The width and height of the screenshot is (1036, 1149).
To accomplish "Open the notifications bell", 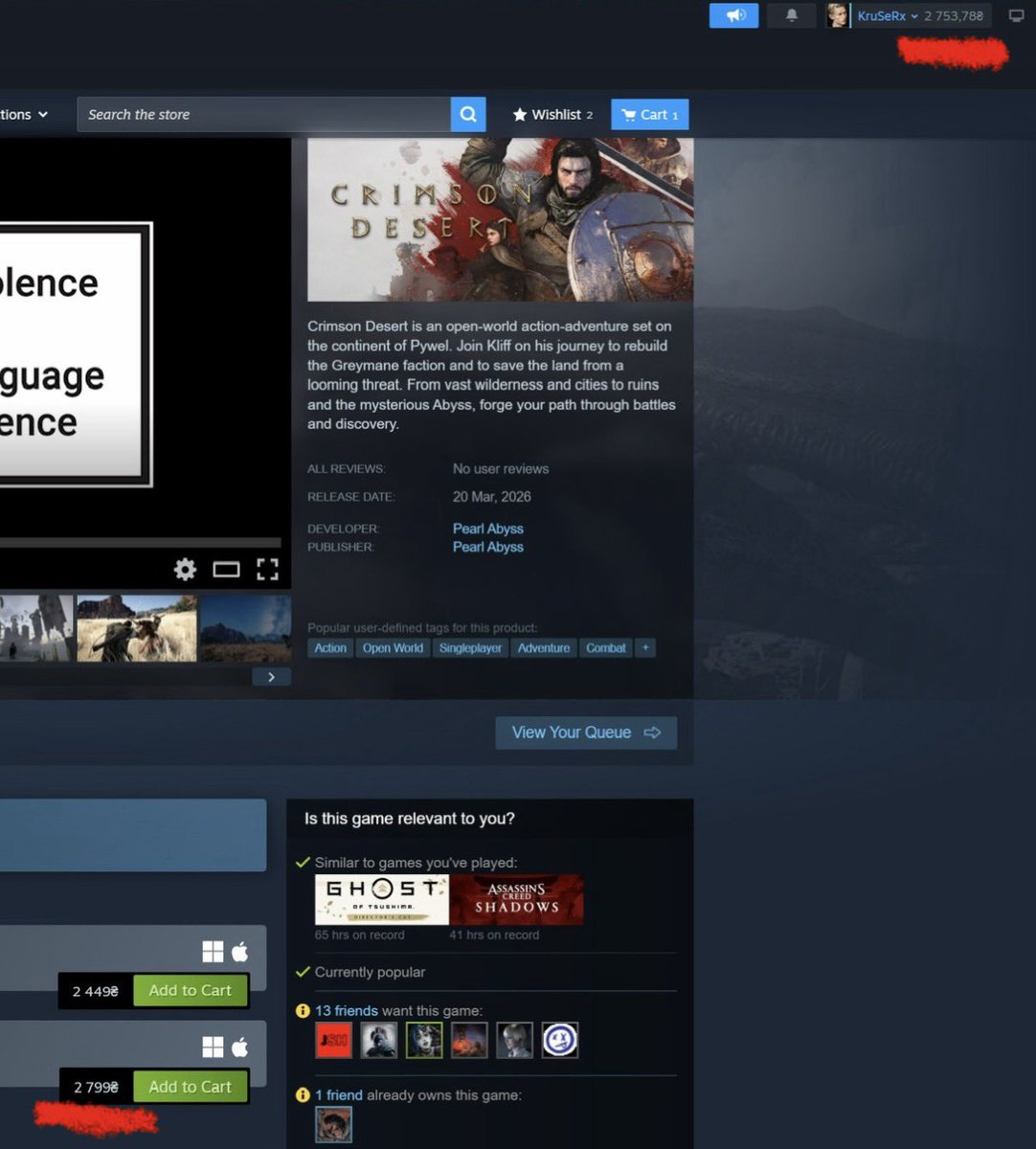I will point(791,15).
